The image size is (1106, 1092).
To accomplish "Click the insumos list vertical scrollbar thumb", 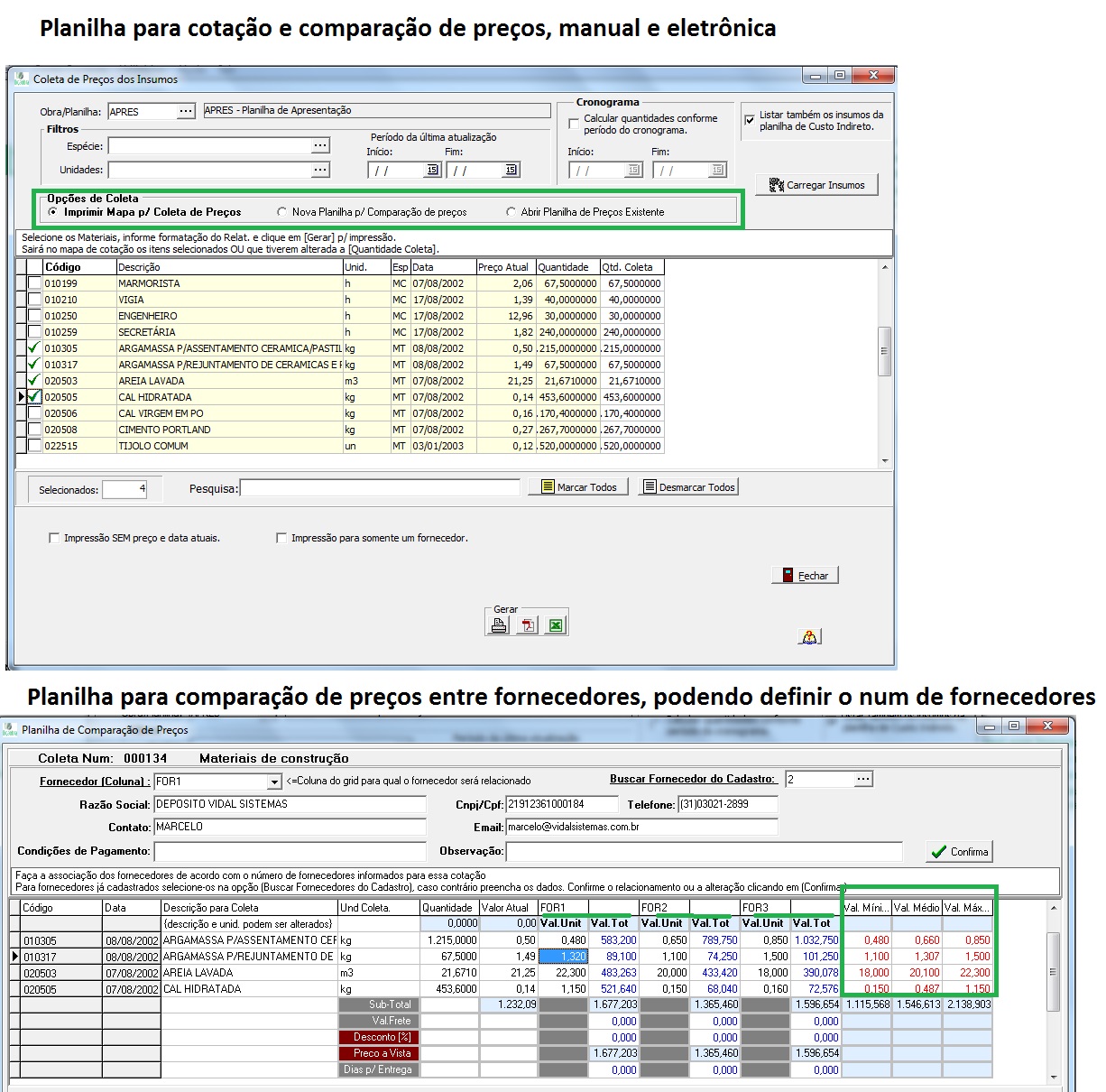I will [x=884, y=351].
